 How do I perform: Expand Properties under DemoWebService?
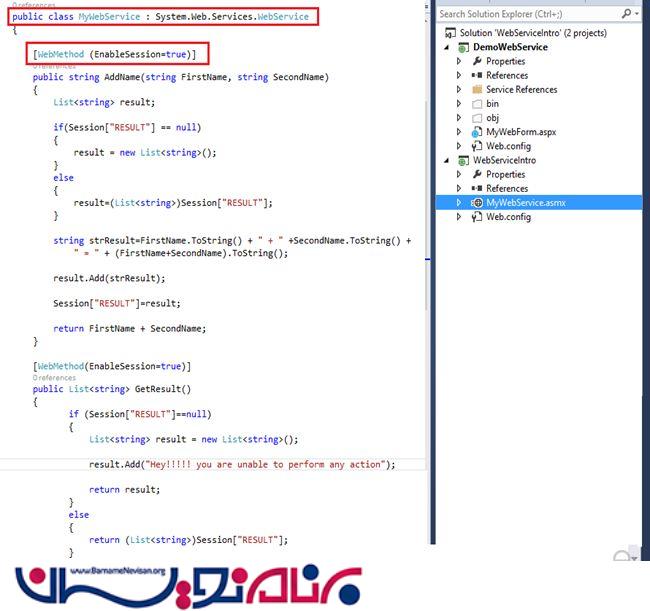click(459, 61)
